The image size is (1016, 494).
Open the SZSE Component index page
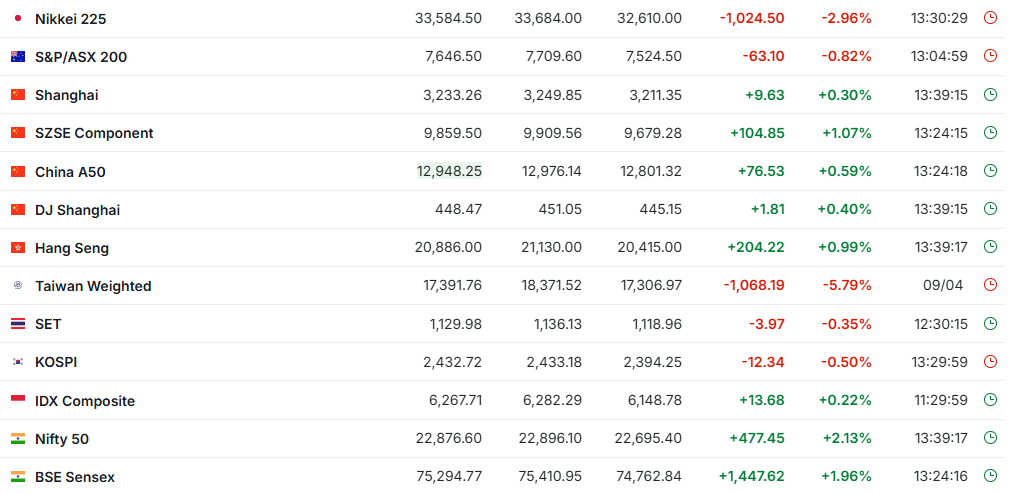[94, 133]
